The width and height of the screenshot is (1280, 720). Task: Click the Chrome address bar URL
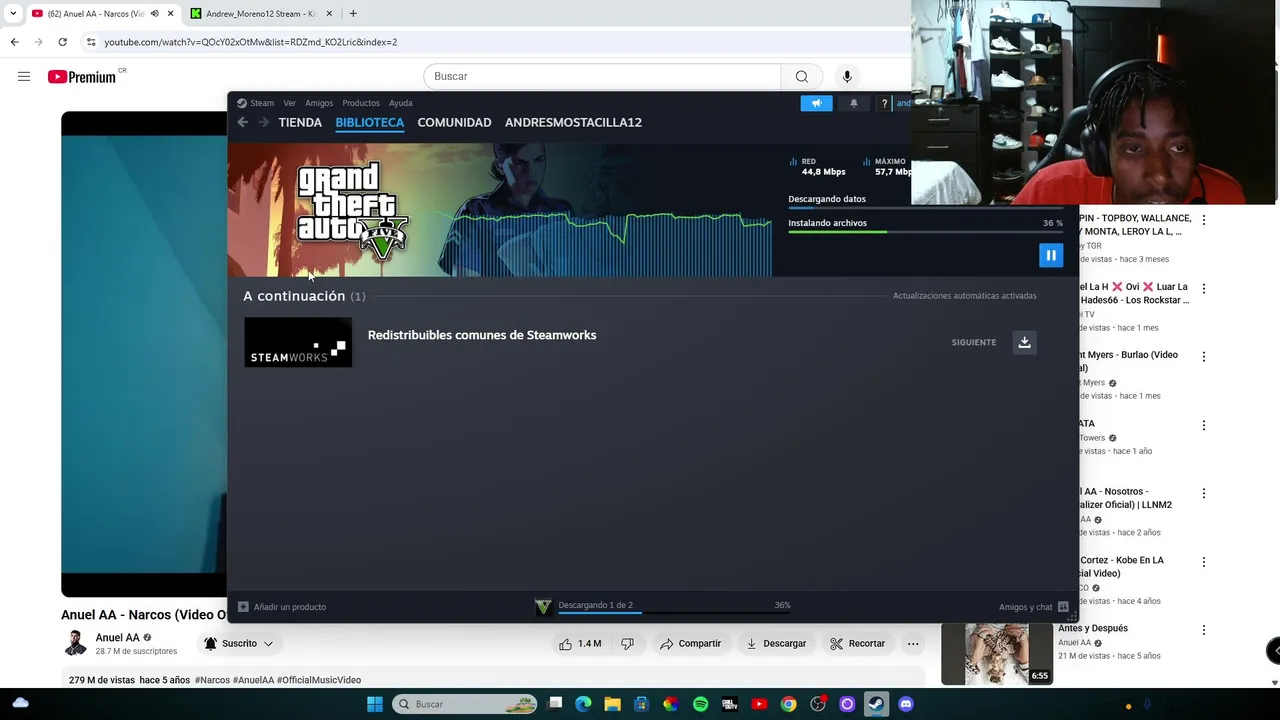pos(251,42)
